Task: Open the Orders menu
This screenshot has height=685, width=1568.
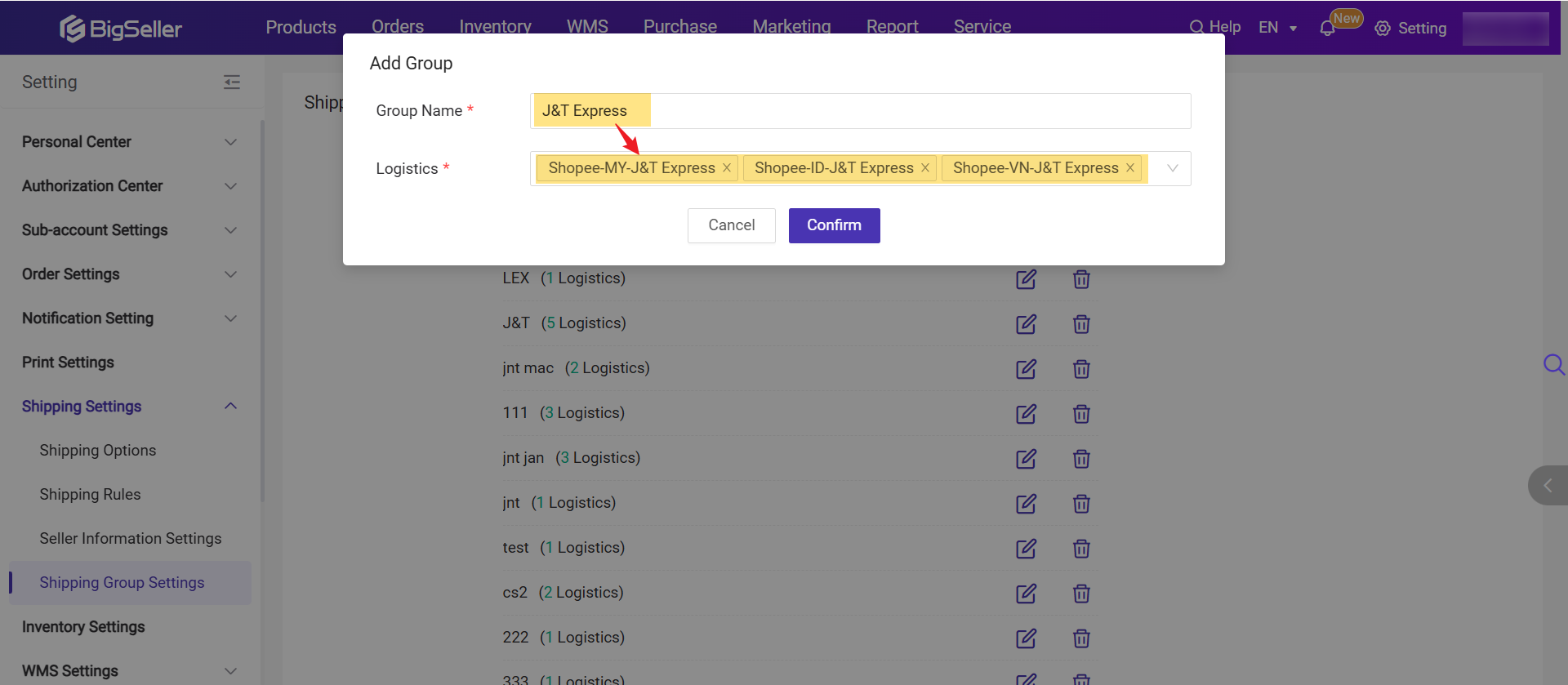Action: coord(398,26)
